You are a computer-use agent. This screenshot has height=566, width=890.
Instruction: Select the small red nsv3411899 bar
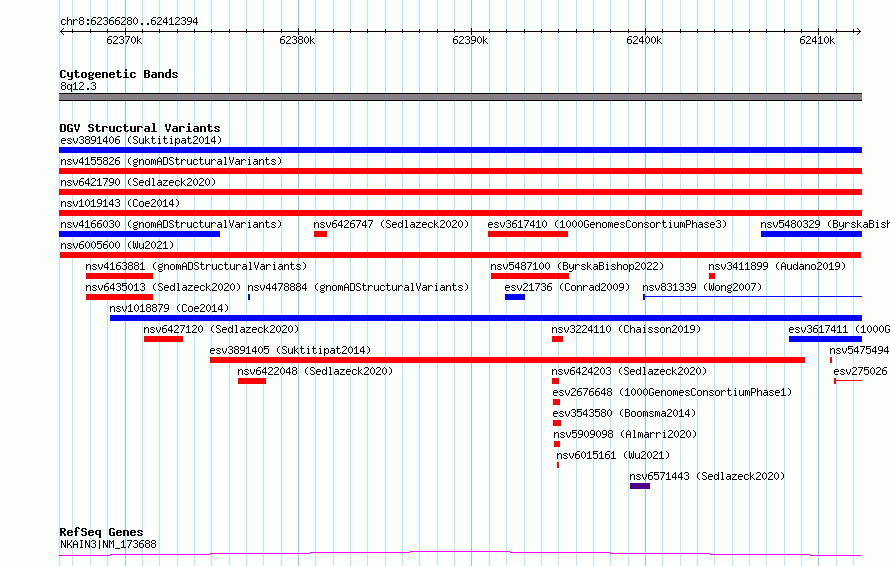click(712, 276)
